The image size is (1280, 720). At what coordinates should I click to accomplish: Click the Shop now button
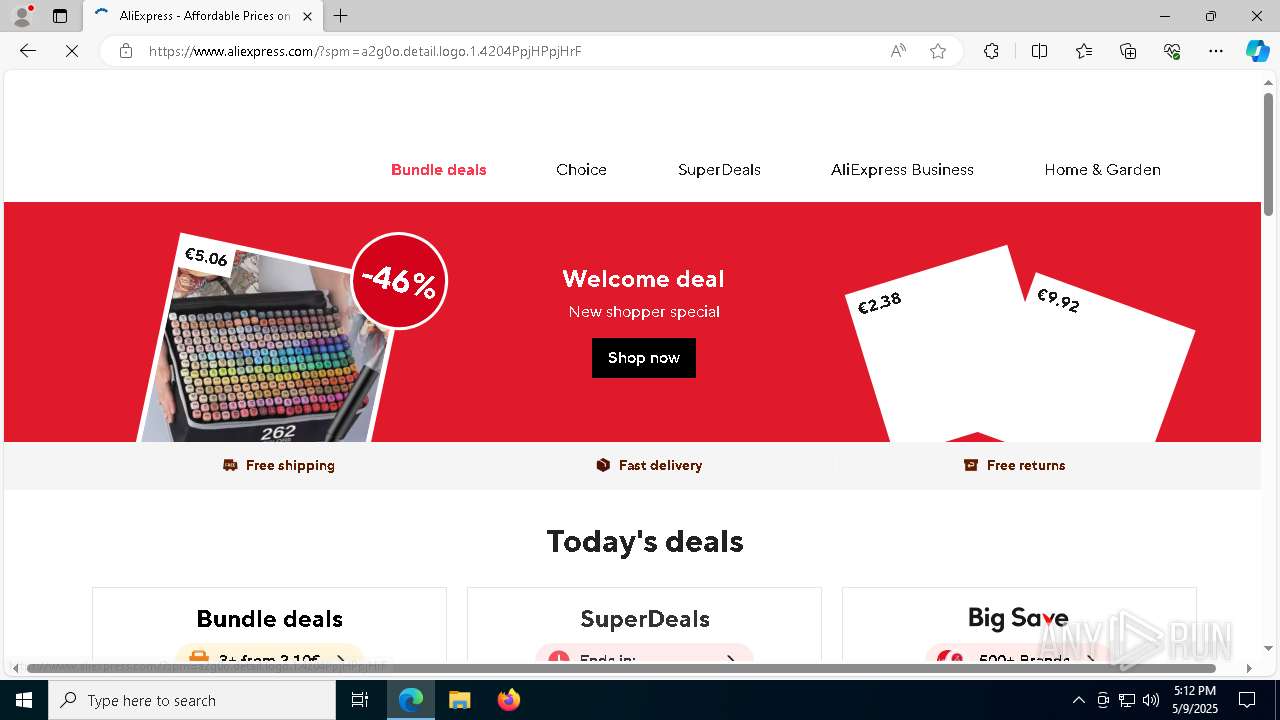(644, 358)
